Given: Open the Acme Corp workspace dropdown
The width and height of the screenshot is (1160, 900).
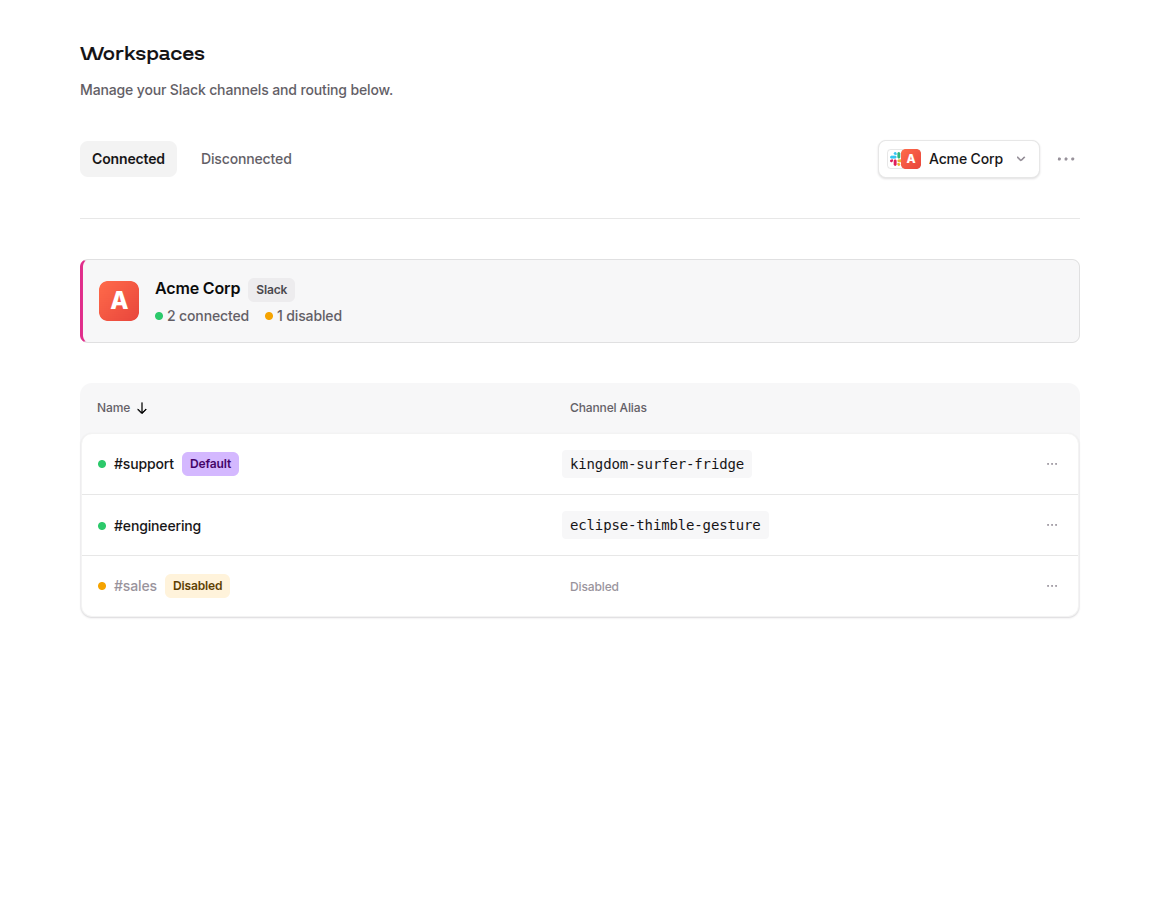Looking at the screenshot, I should [958, 159].
